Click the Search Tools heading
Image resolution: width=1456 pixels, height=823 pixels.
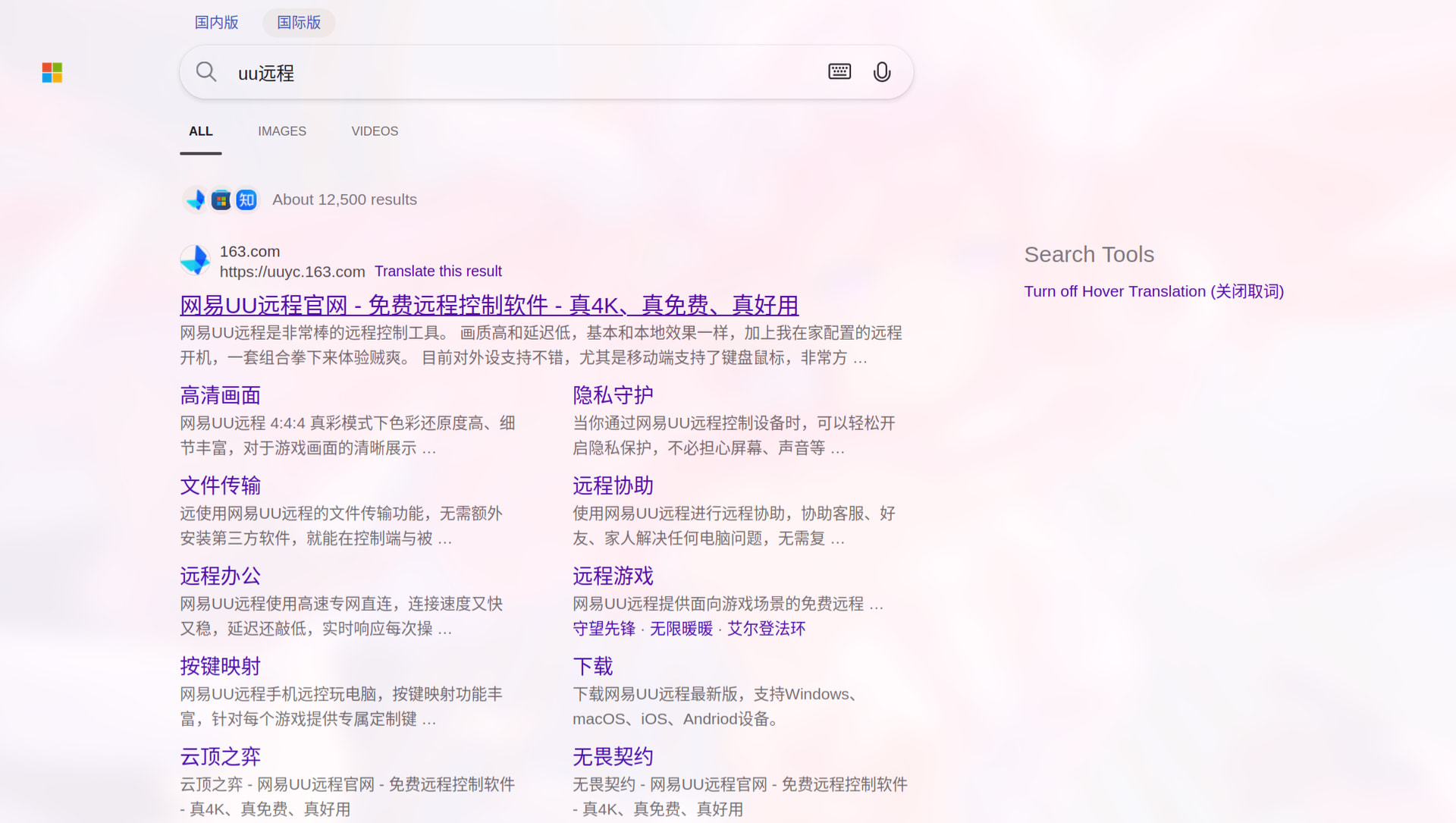click(x=1089, y=255)
